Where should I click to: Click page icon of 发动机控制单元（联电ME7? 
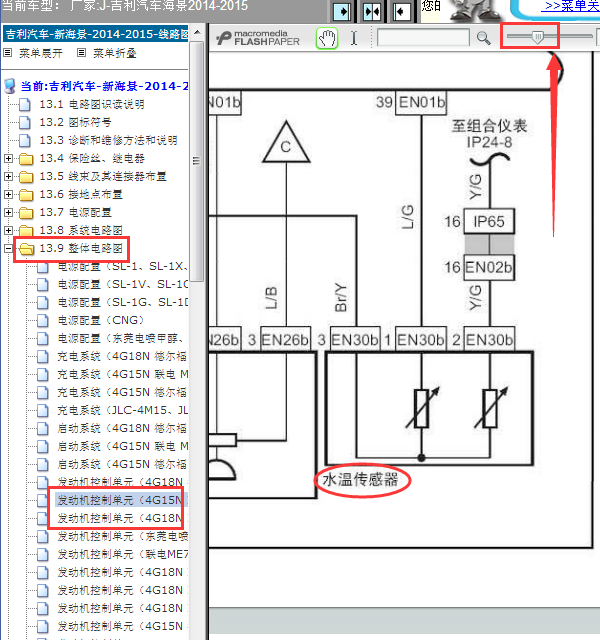point(42,554)
